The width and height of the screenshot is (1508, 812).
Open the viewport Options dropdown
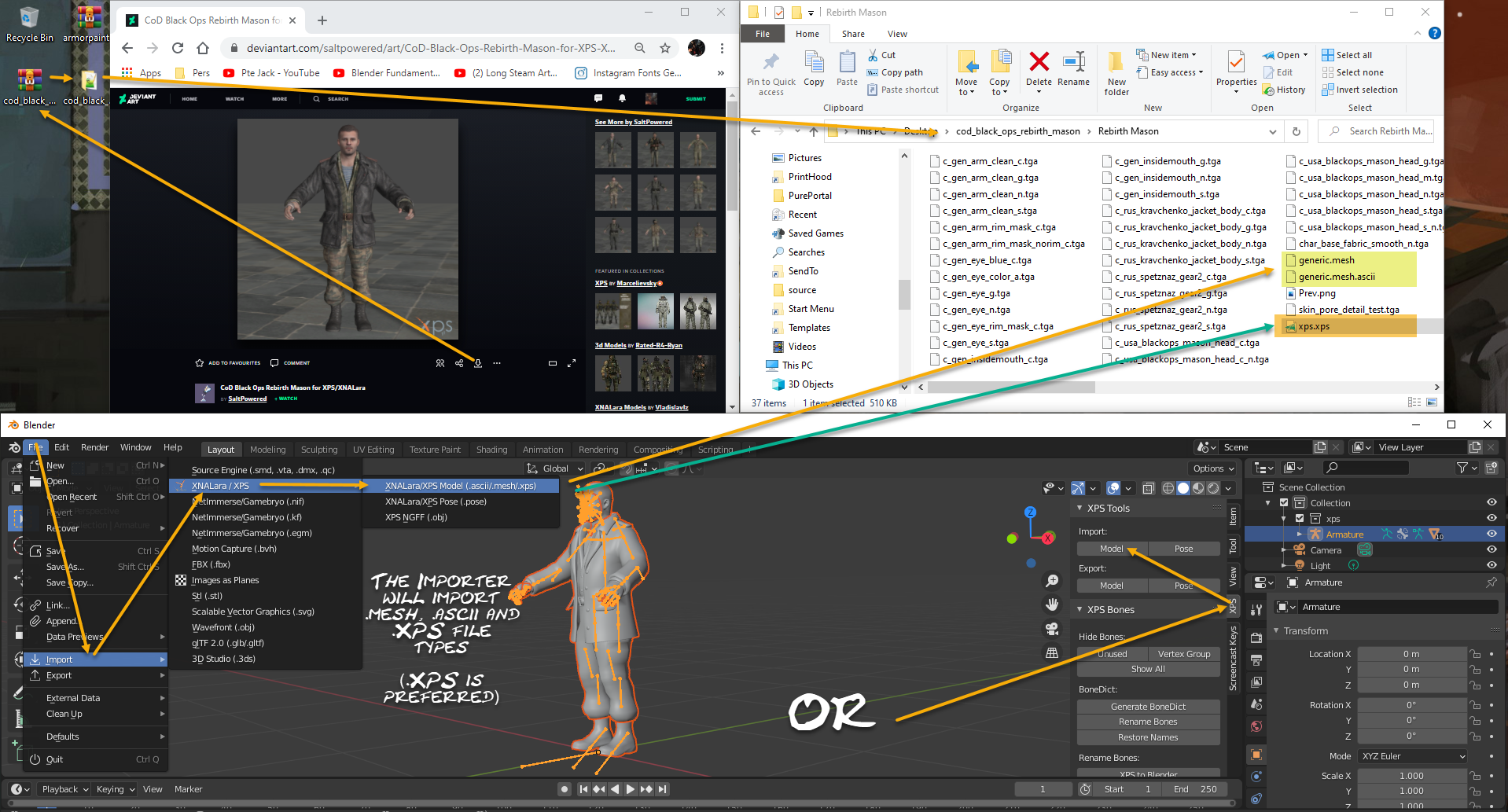(1213, 468)
